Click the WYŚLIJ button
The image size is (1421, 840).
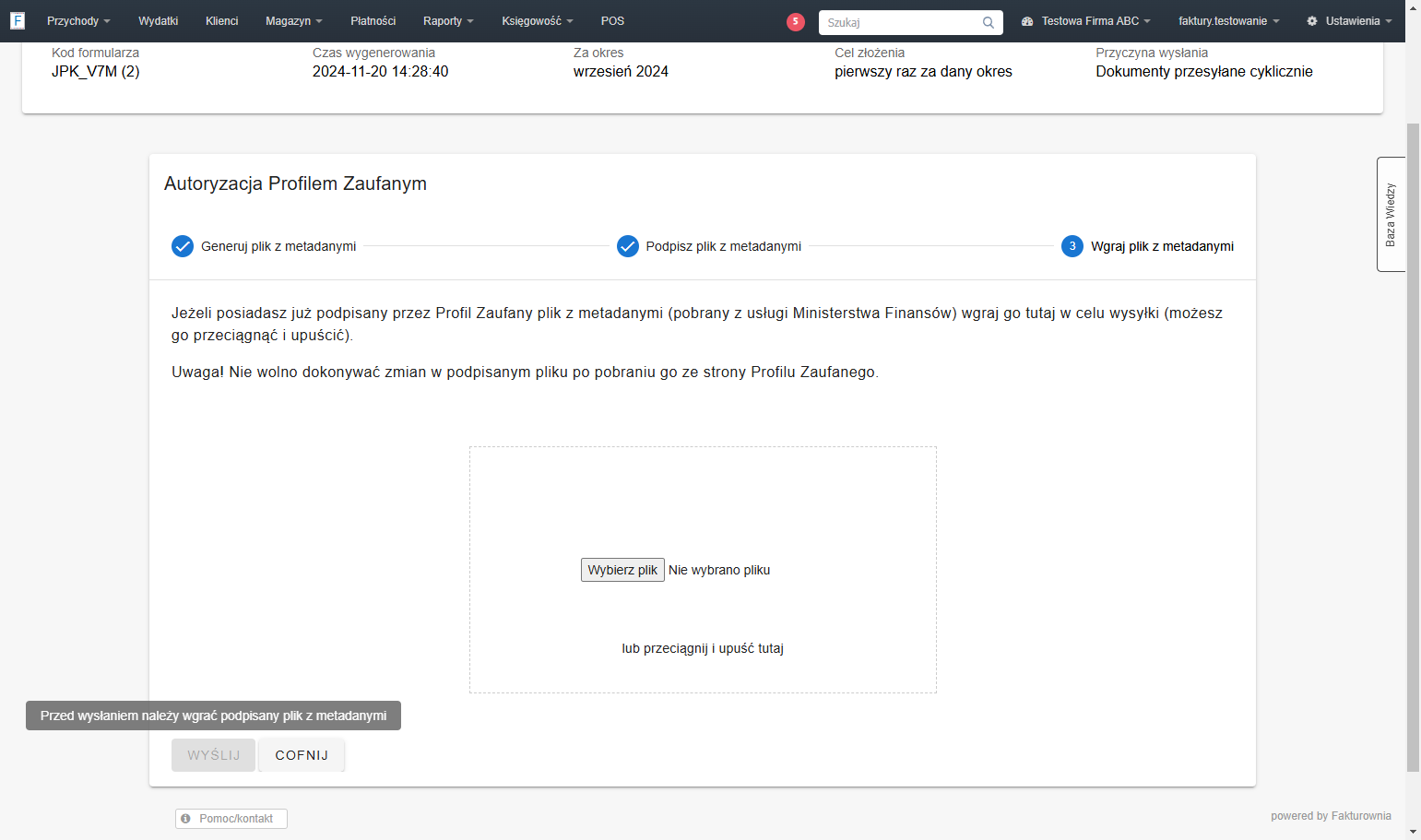click(213, 755)
